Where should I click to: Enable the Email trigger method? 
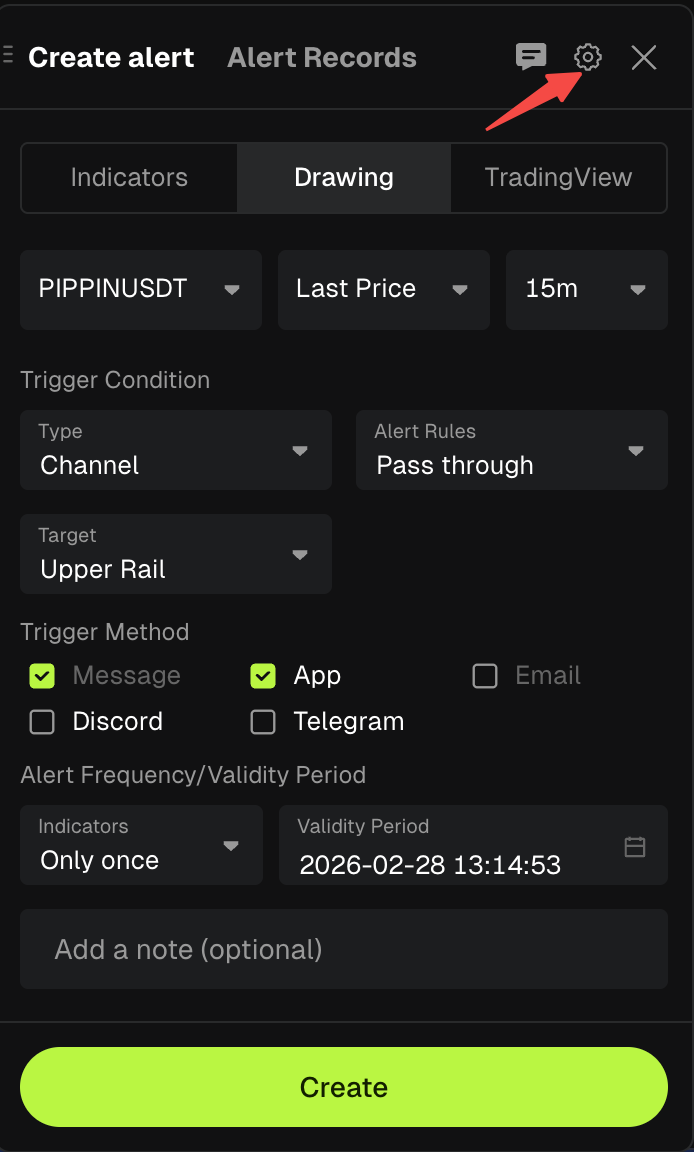(484, 676)
